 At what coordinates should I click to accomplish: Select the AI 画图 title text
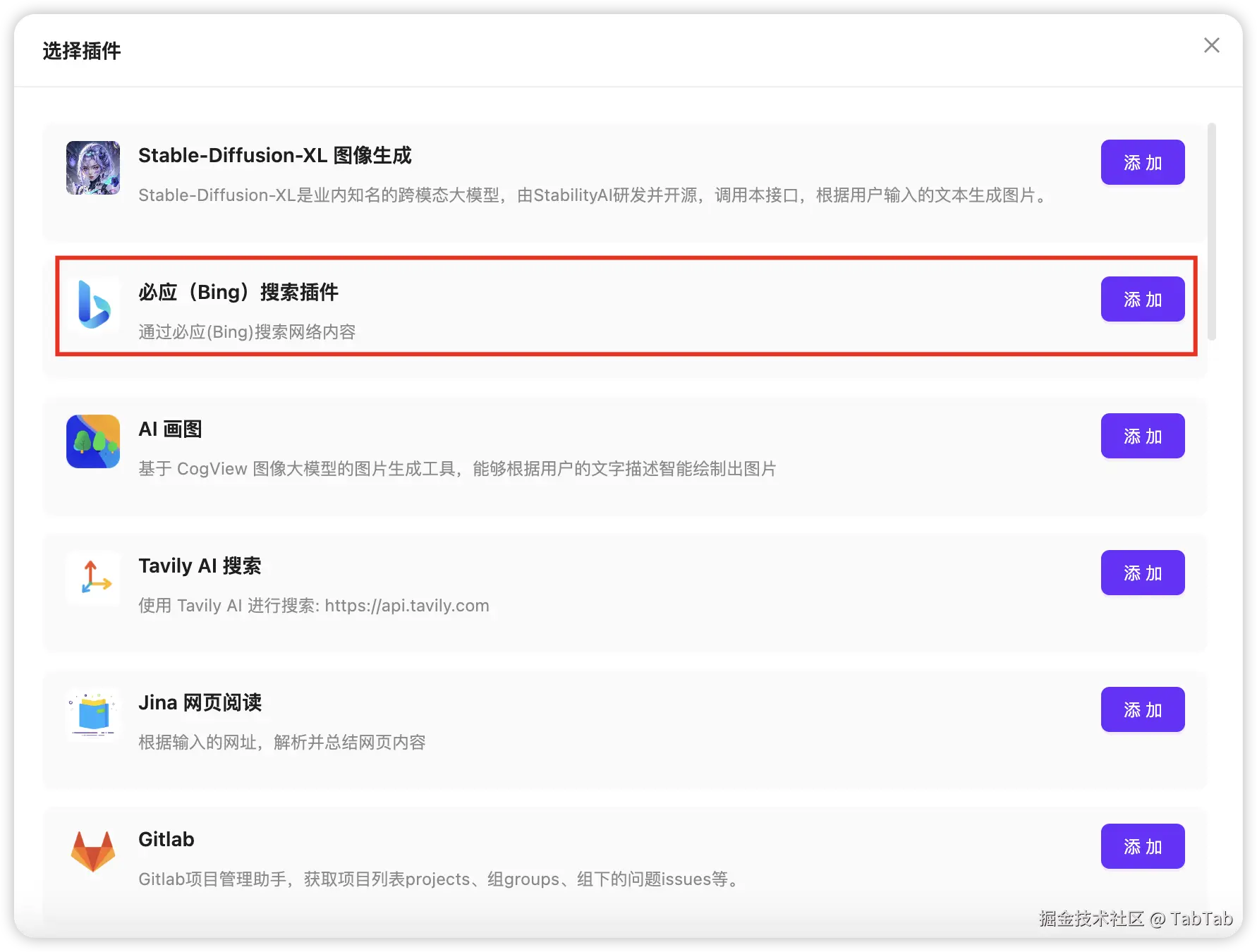click(x=170, y=429)
